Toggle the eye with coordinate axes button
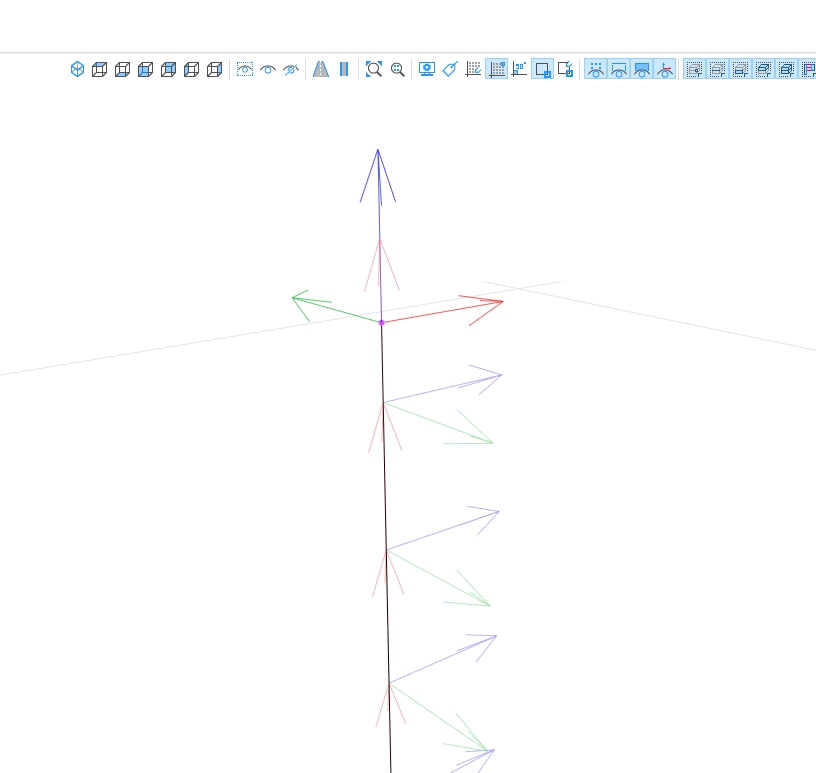This screenshot has height=773, width=816. [x=665, y=69]
